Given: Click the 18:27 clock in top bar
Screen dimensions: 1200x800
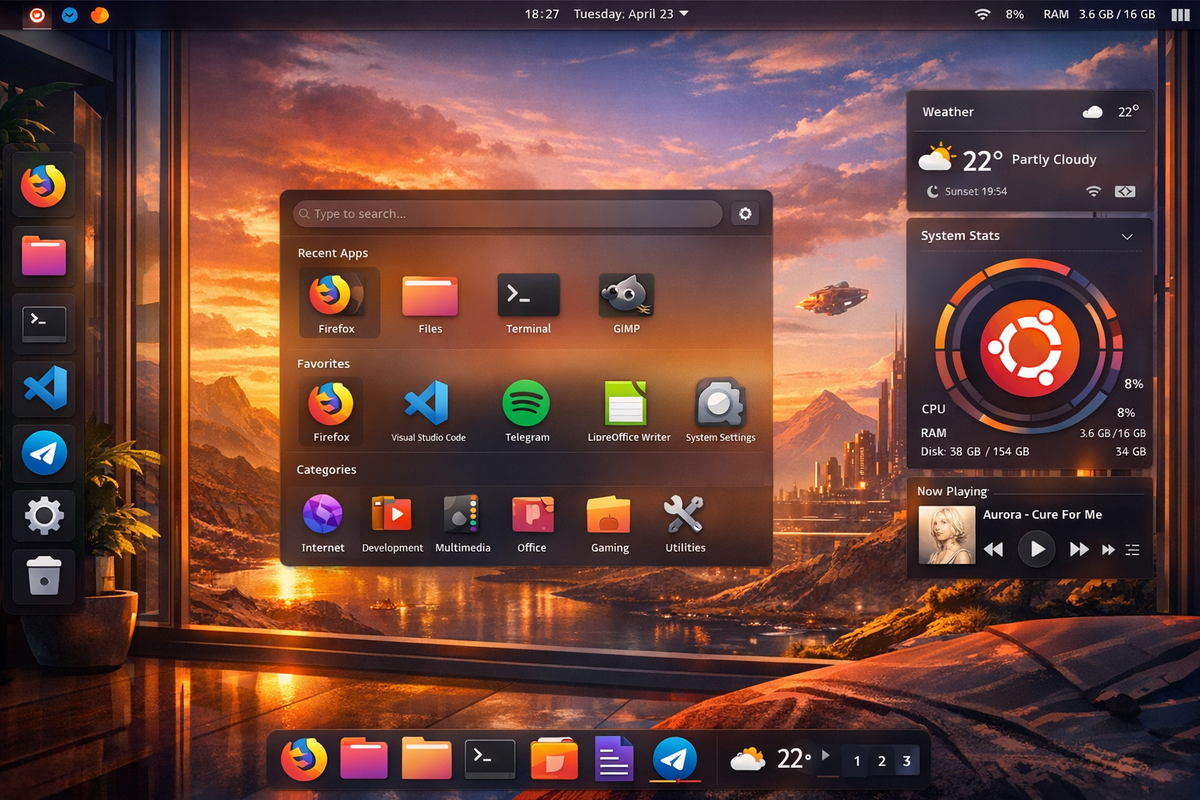Looking at the screenshot, I should tap(542, 14).
